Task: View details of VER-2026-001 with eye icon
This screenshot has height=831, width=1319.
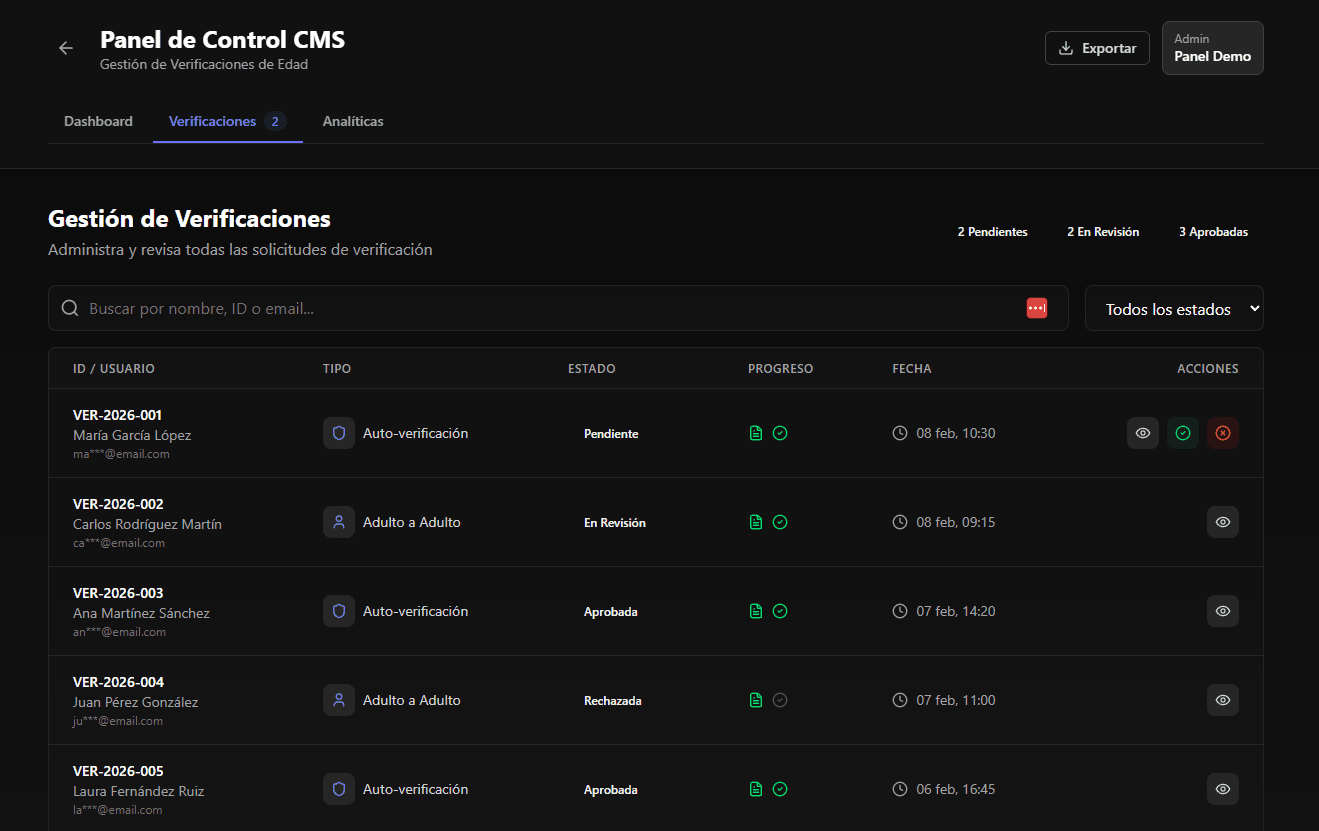Action: click(x=1143, y=433)
